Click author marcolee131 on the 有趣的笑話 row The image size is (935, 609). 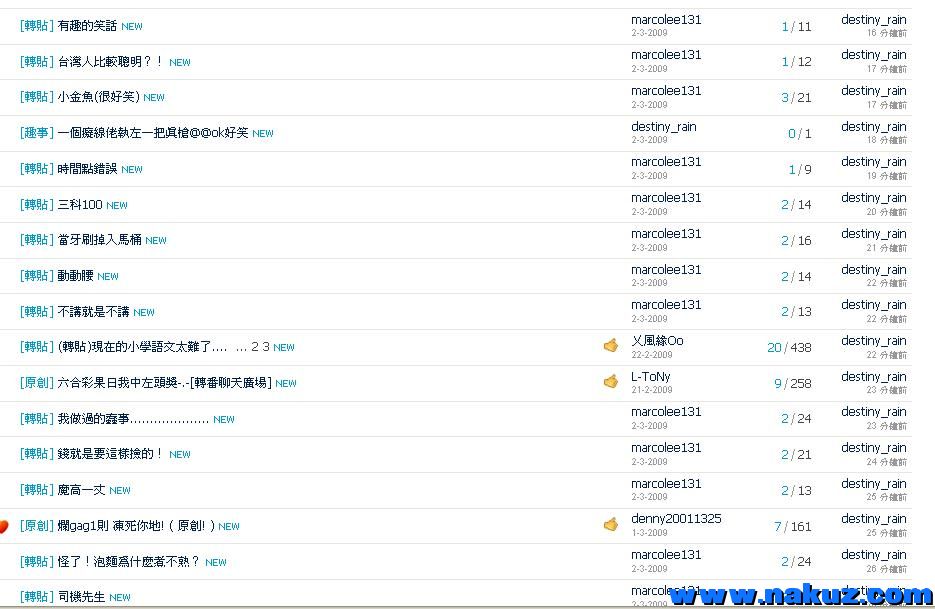point(666,20)
